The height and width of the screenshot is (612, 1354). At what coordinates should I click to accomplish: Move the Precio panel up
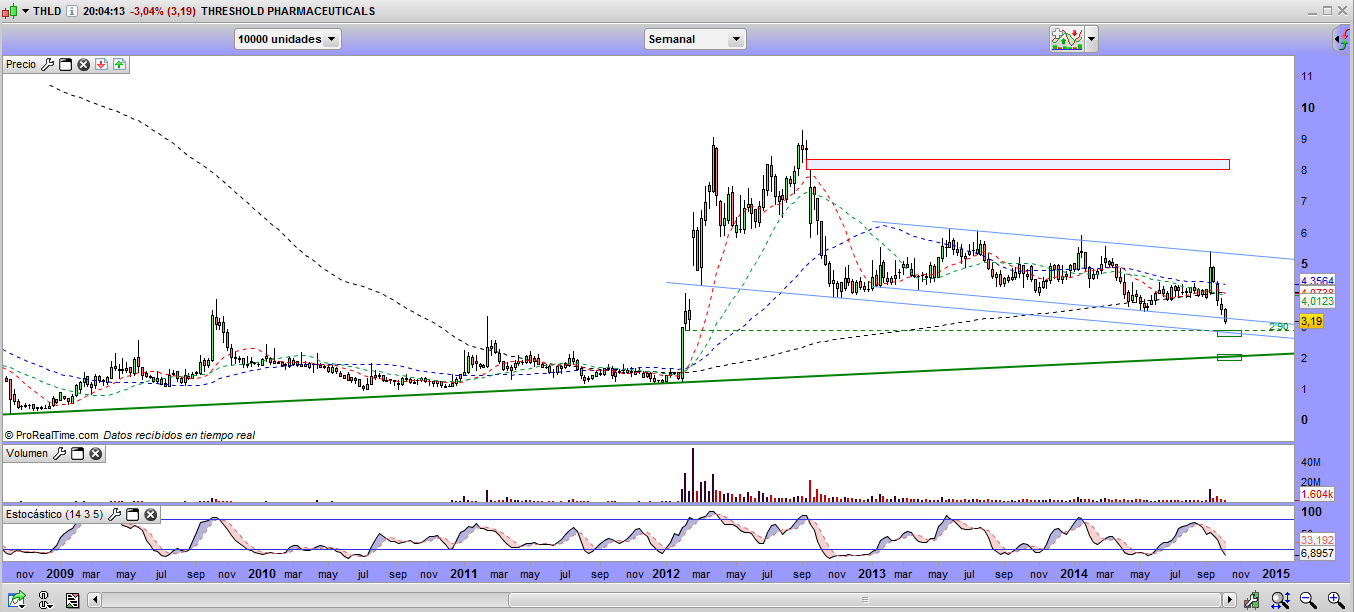tap(119, 64)
